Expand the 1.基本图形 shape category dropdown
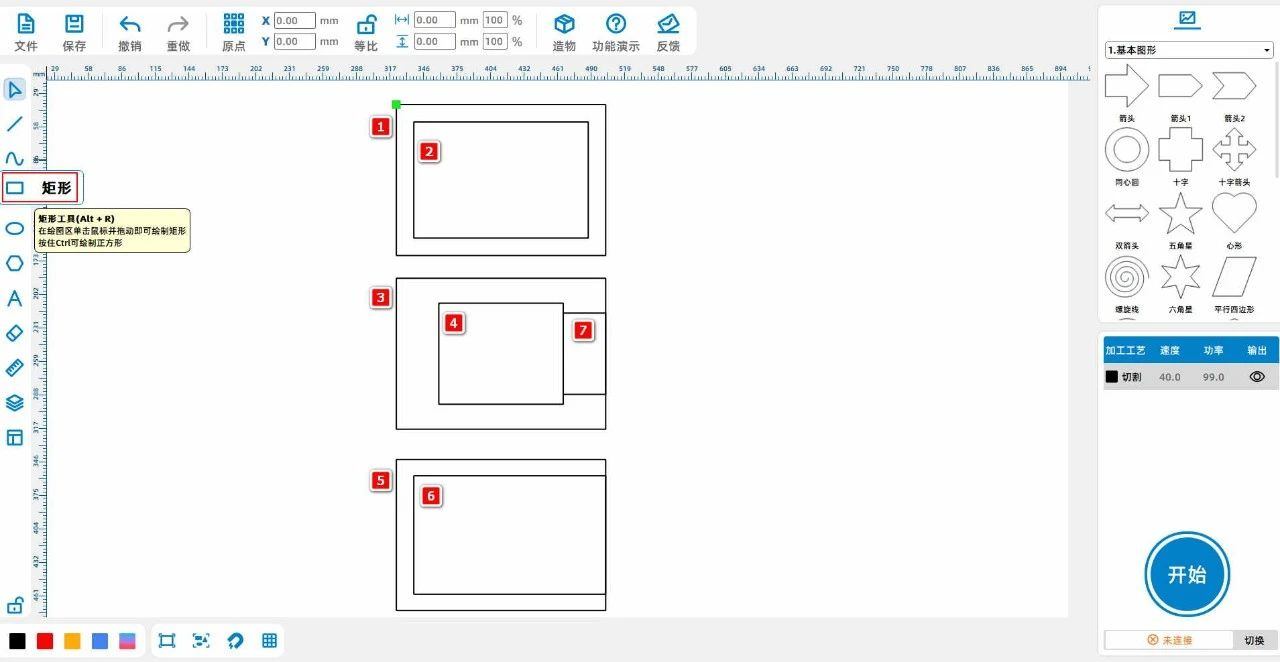This screenshot has height=662, width=1280. (1188, 50)
